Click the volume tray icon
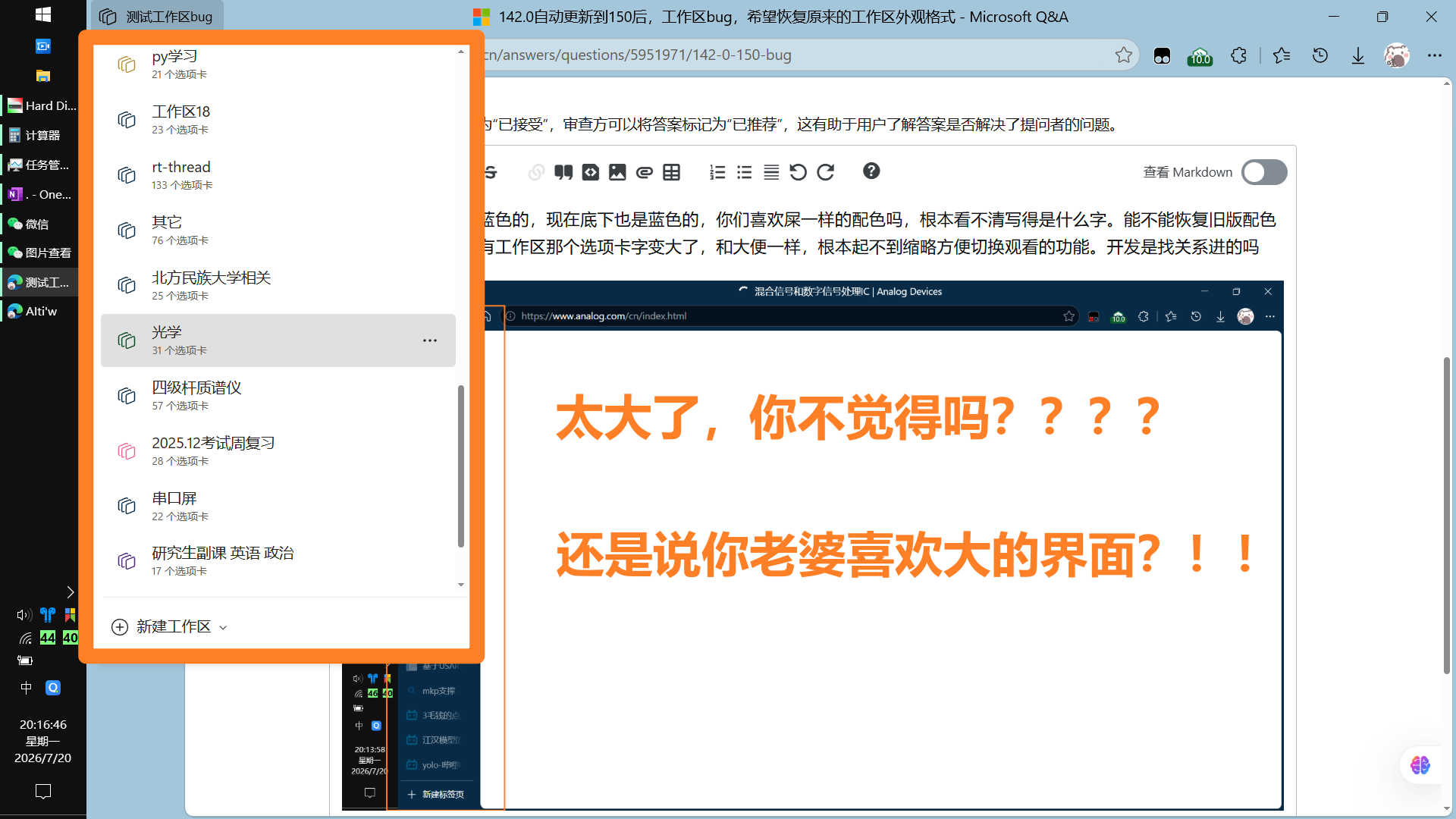 pos(24,615)
